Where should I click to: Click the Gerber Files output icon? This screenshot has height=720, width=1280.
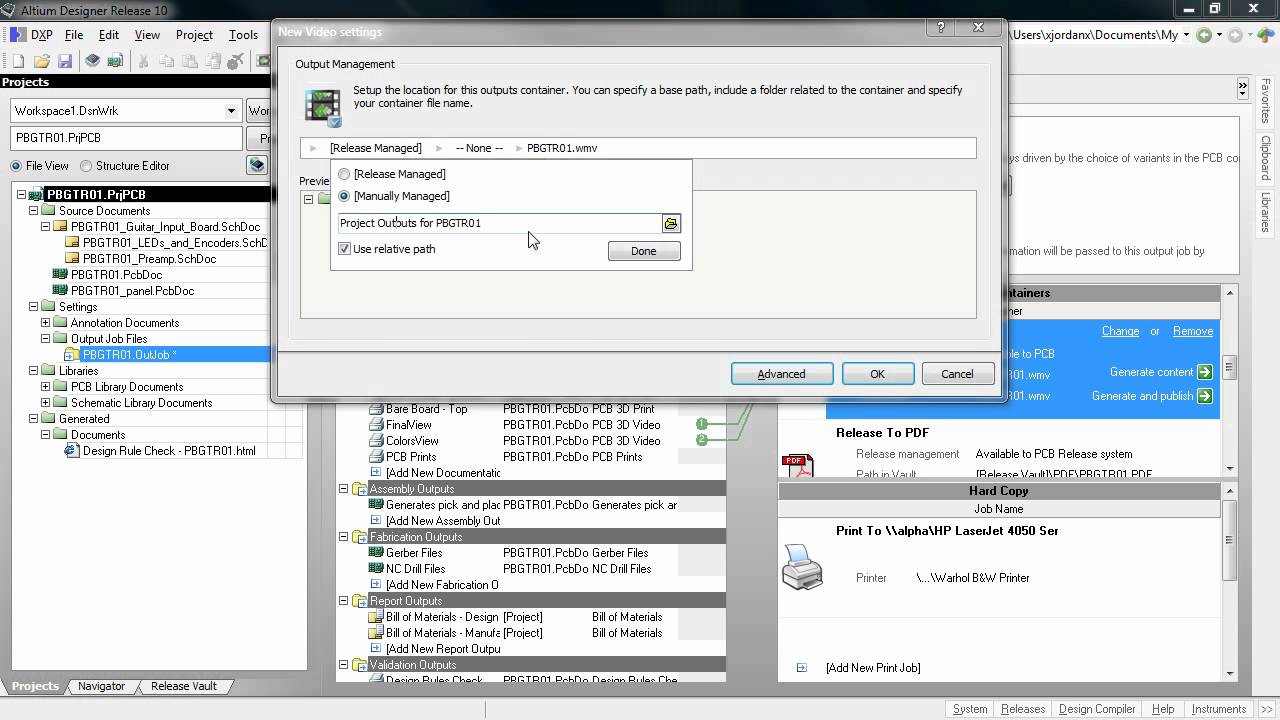(x=377, y=553)
